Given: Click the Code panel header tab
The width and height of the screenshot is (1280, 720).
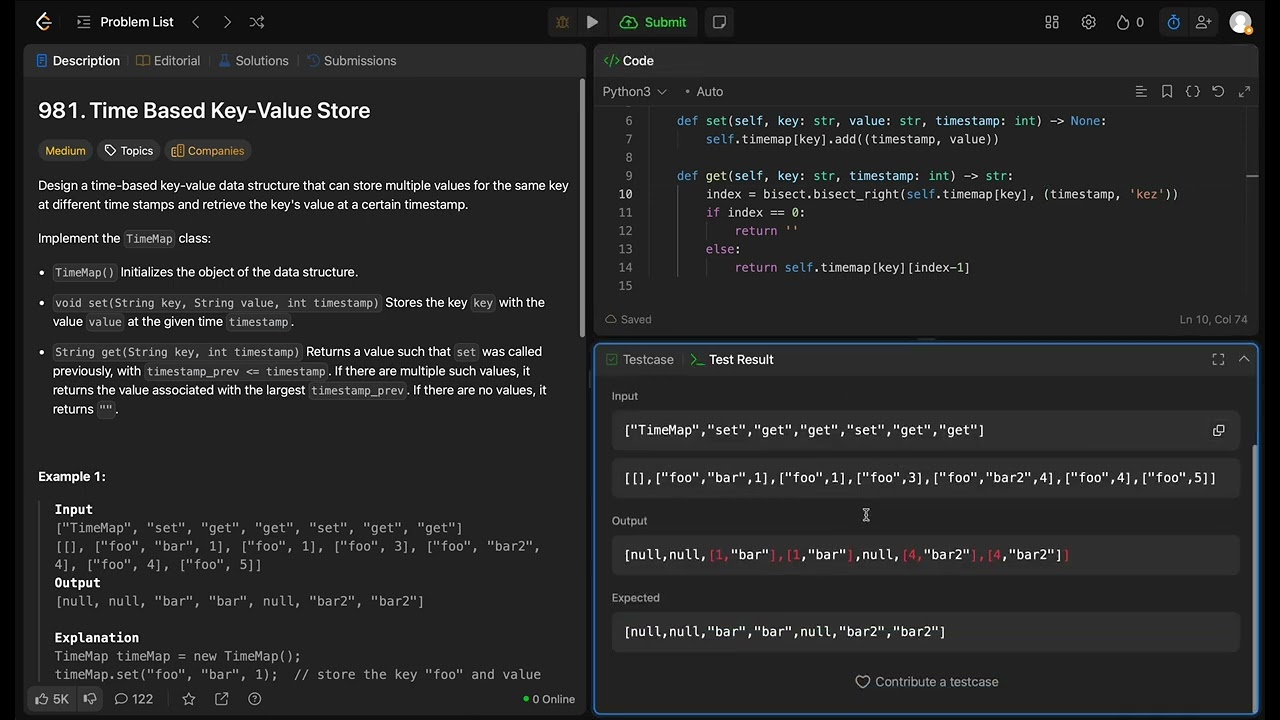Looking at the screenshot, I should [x=628, y=61].
